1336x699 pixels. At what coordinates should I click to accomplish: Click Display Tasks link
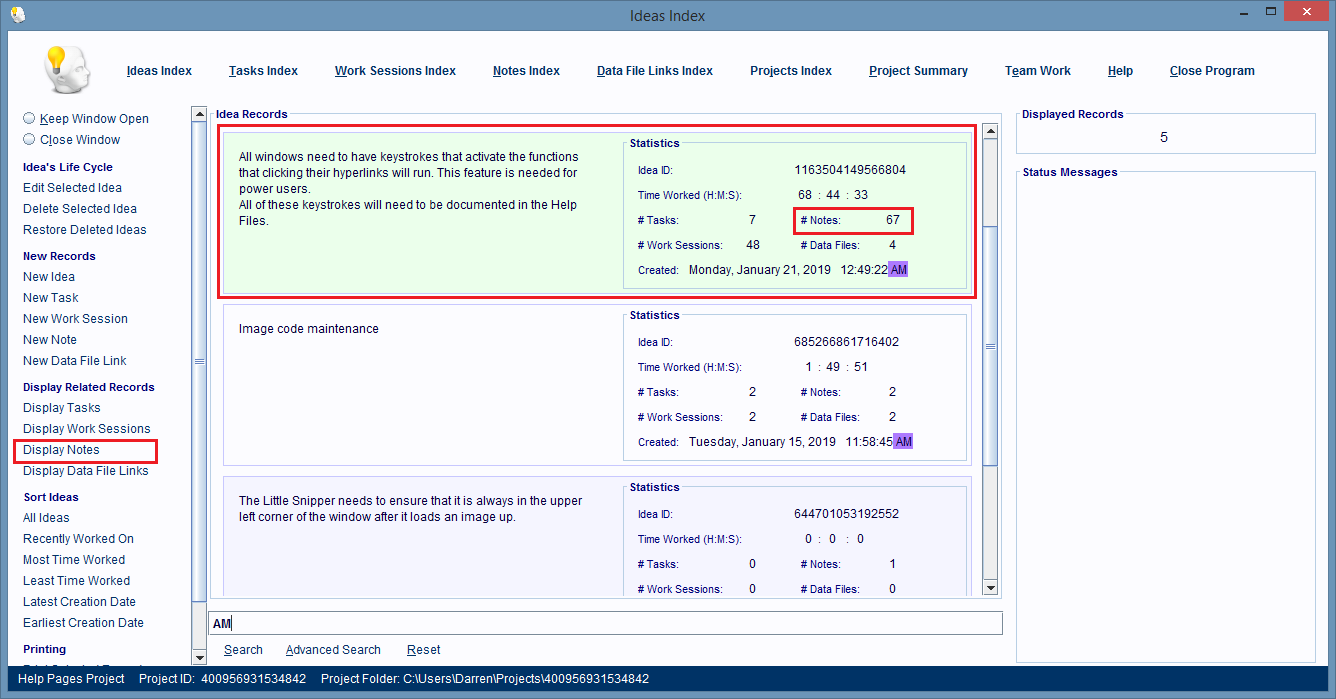click(x=62, y=408)
